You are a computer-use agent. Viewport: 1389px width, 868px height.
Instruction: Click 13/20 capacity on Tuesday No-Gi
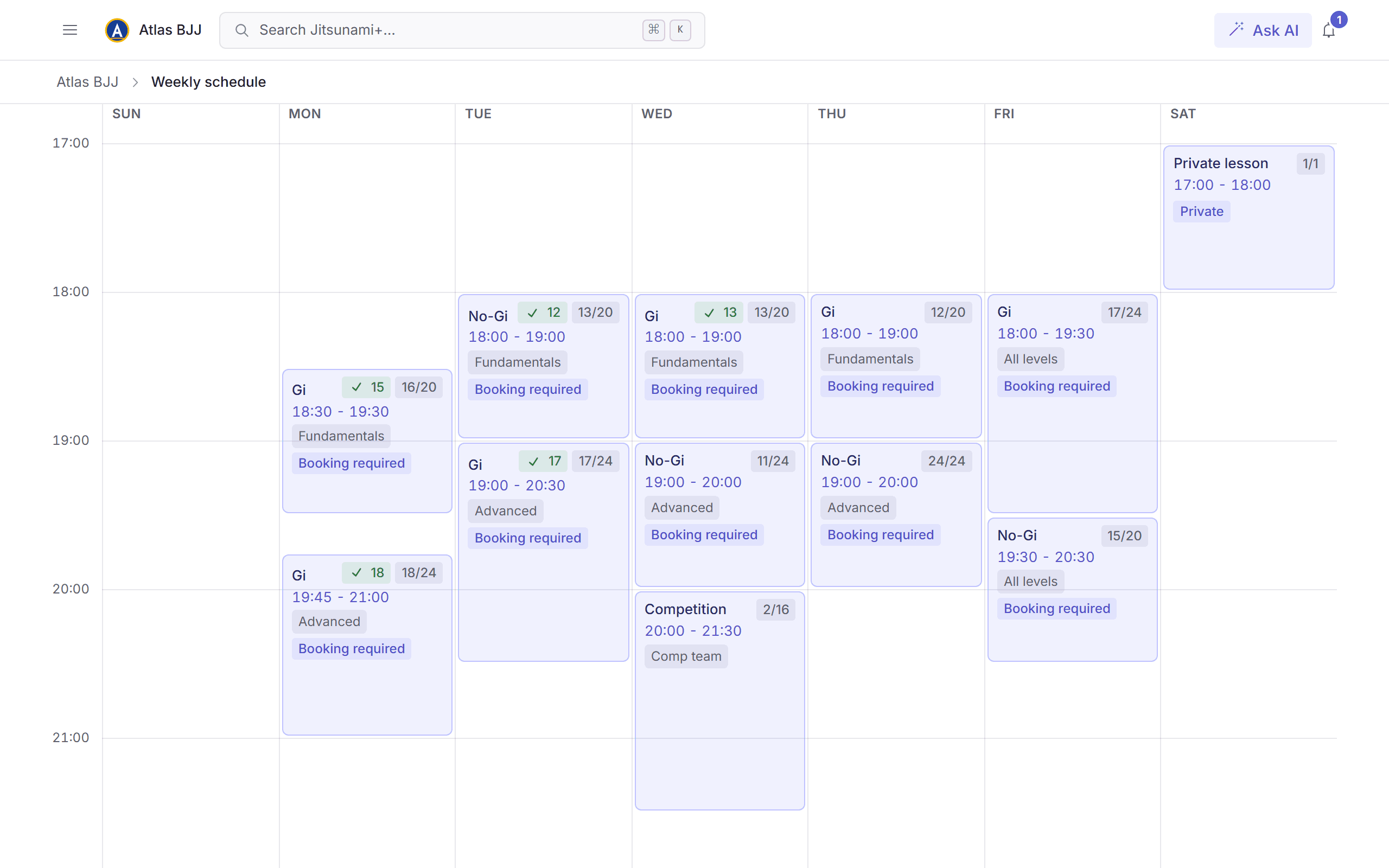click(x=595, y=312)
